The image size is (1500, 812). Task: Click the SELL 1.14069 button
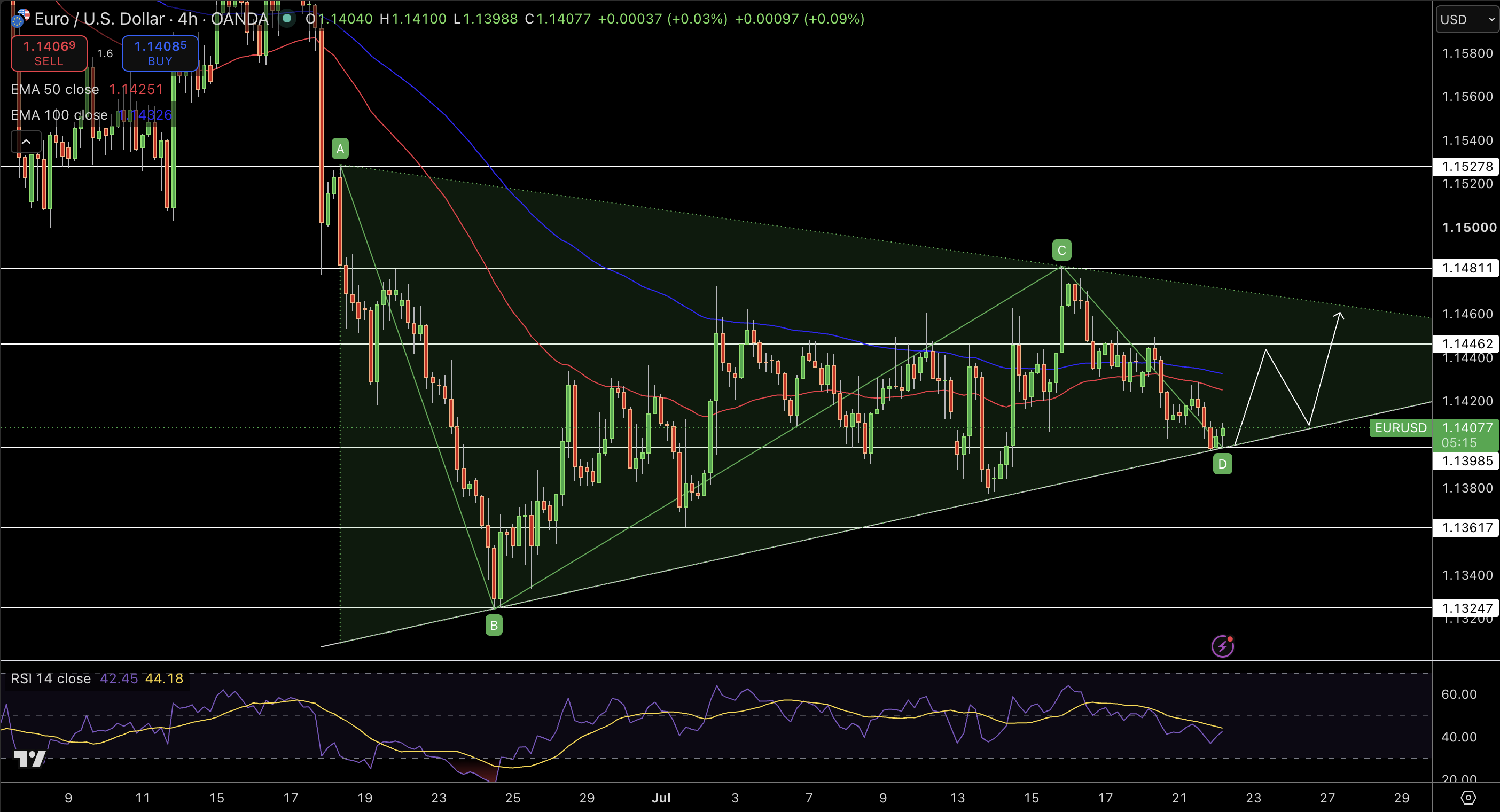(x=49, y=53)
